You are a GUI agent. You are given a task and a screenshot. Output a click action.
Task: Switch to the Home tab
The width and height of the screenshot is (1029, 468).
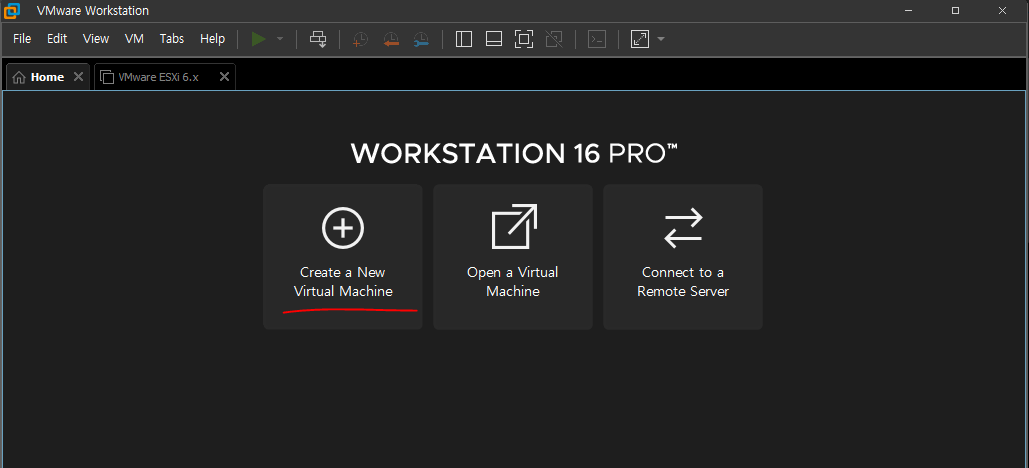click(47, 77)
